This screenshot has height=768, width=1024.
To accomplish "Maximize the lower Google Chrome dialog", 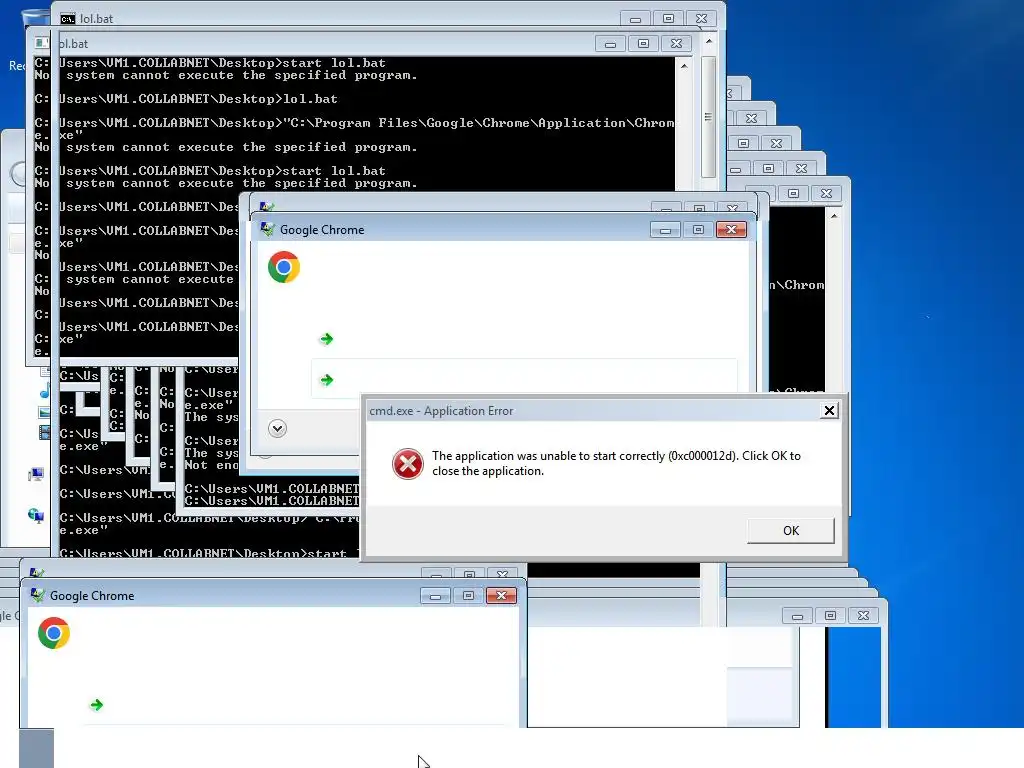I will [468, 596].
